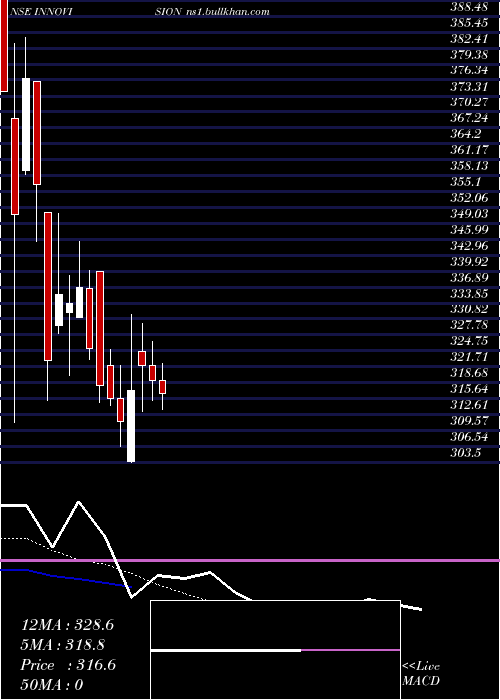
Task: Click the 12MA : 328.6 reading
Action: coord(67,625)
